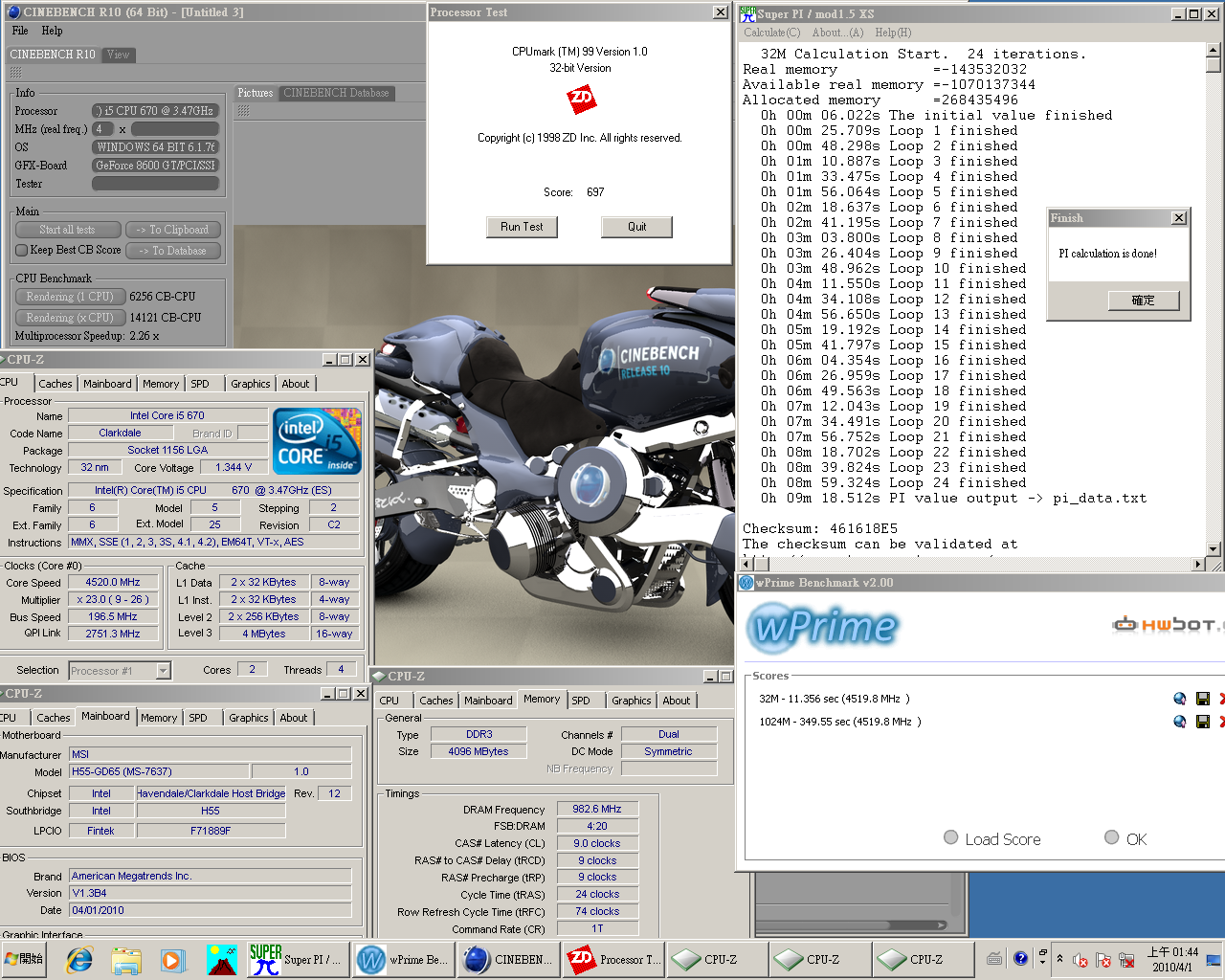This screenshot has height=980, width=1225.
Task: Click the Super PI title bar icon
Action: 747,14
